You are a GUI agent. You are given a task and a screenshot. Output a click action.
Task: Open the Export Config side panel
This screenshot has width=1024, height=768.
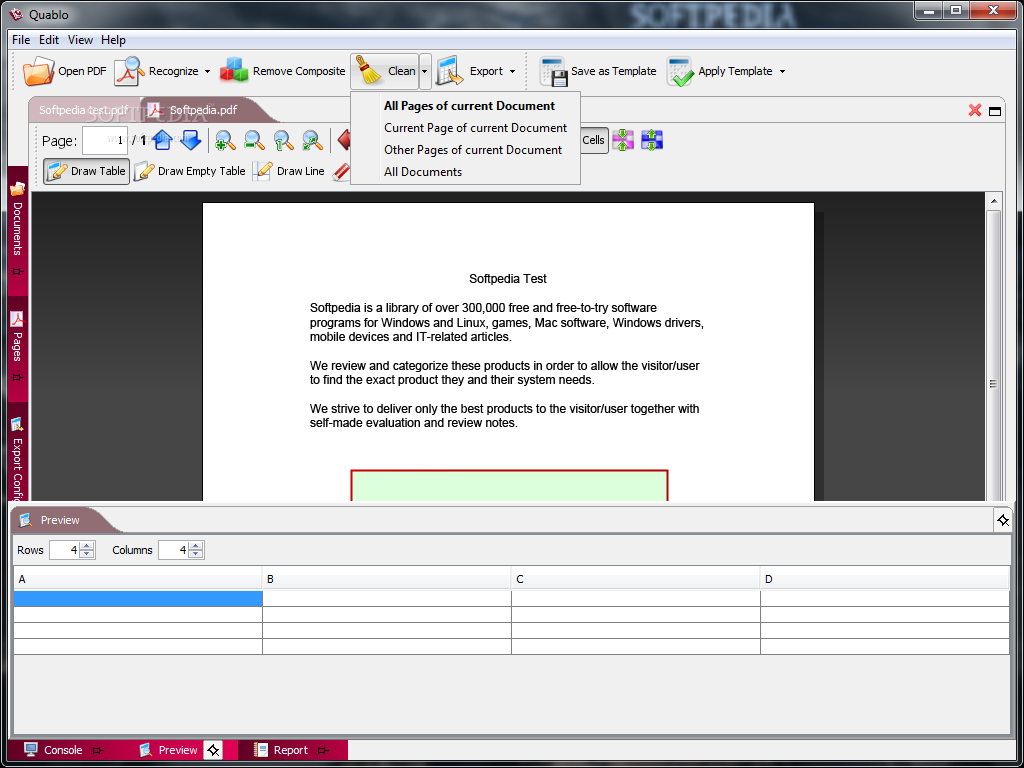(17, 458)
